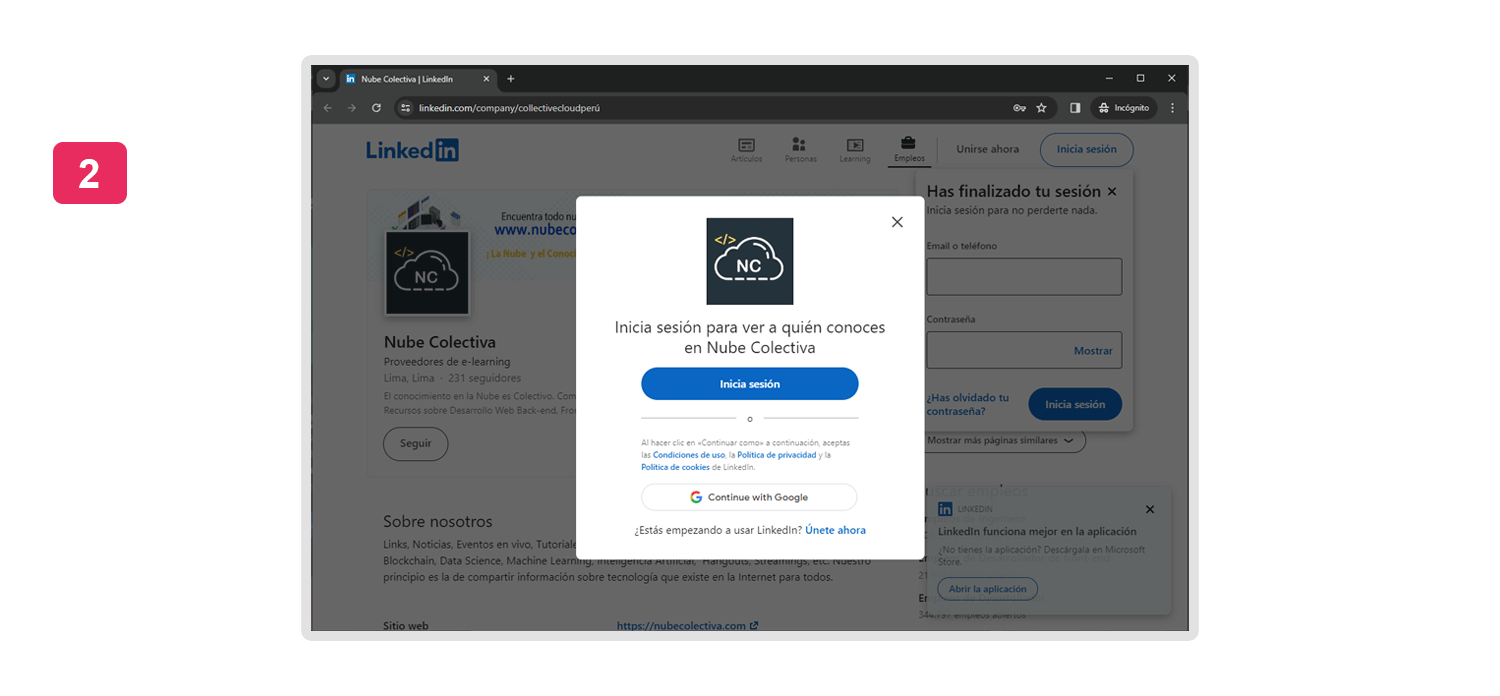The image size is (1500, 696).
Task: Continue with Google sign-in
Action: coord(749,497)
